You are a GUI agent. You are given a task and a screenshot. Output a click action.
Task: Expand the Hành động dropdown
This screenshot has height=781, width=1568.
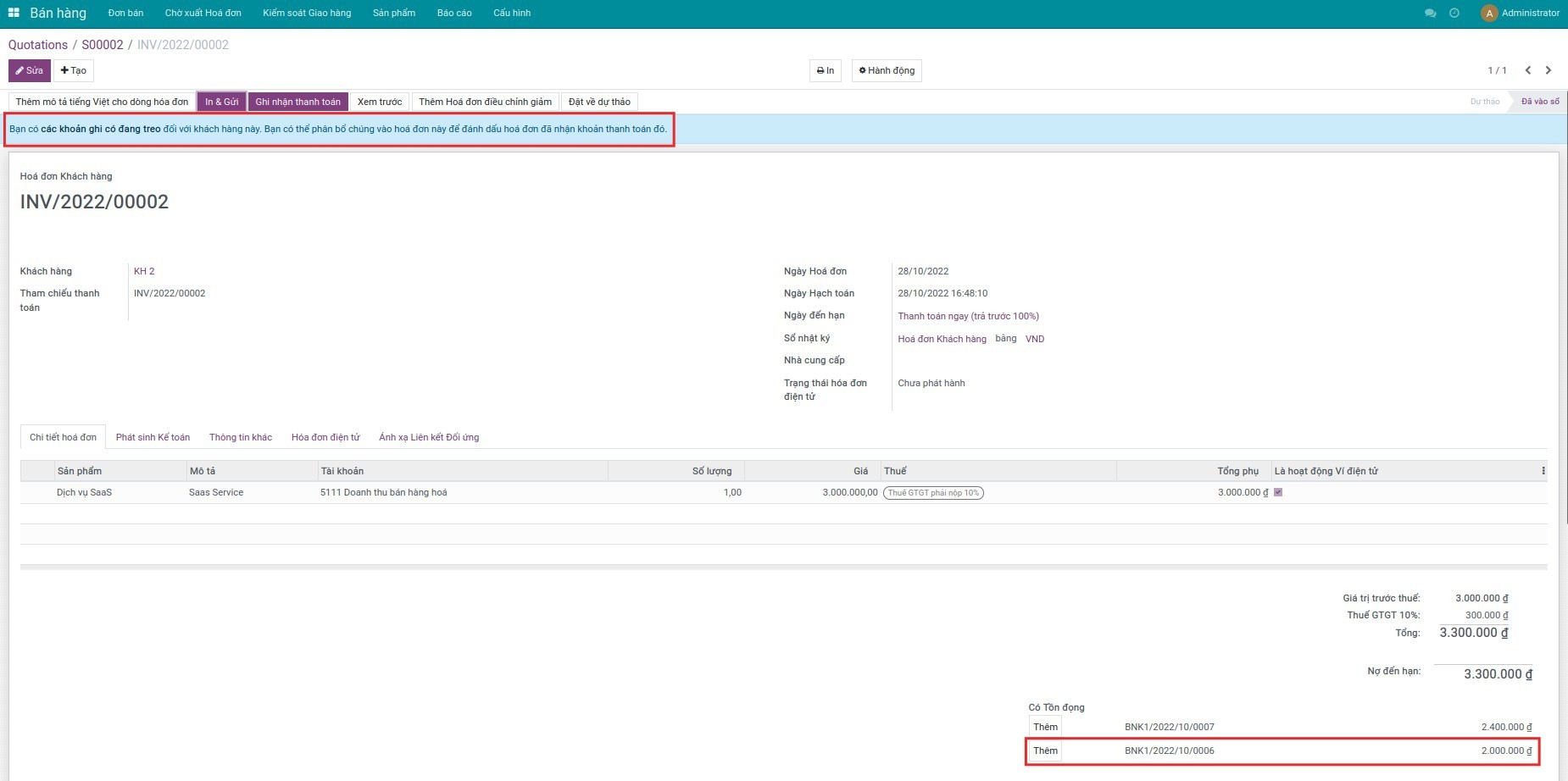click(x=887, y=70)
